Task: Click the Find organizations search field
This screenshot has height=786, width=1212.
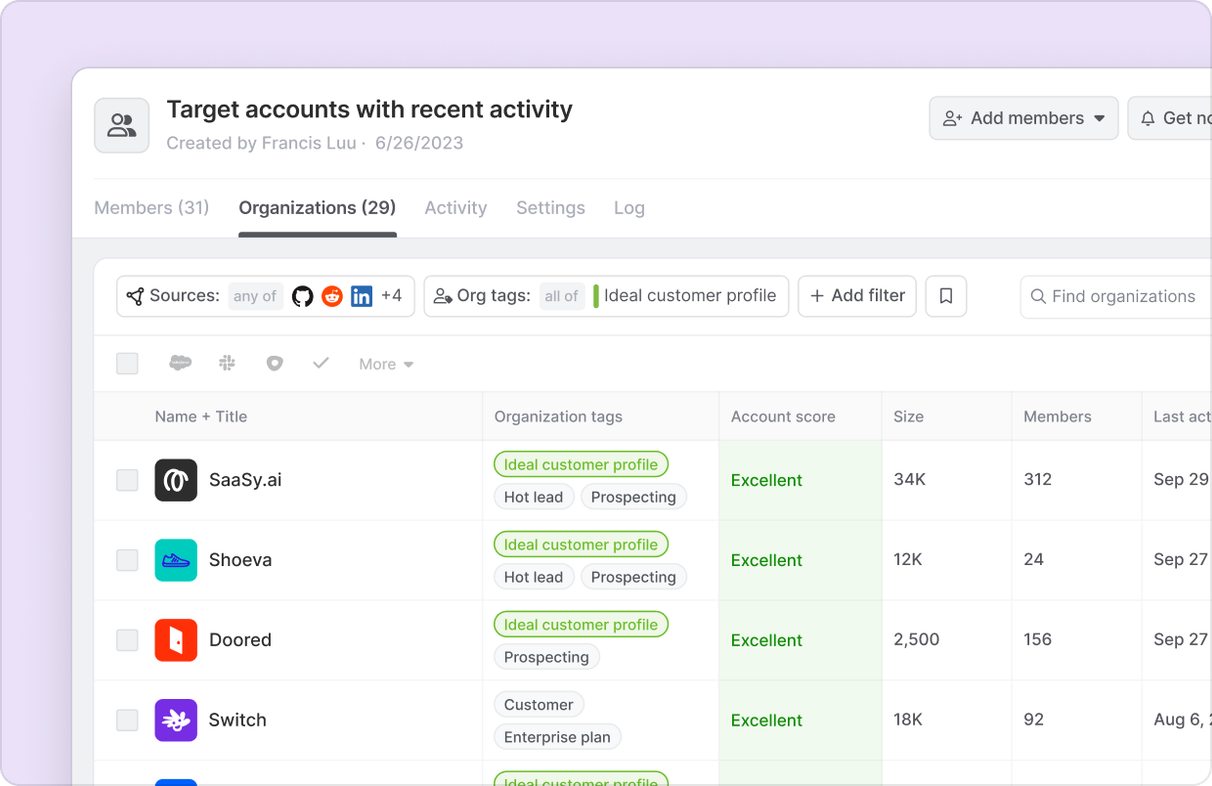Action: point(1122,297)
